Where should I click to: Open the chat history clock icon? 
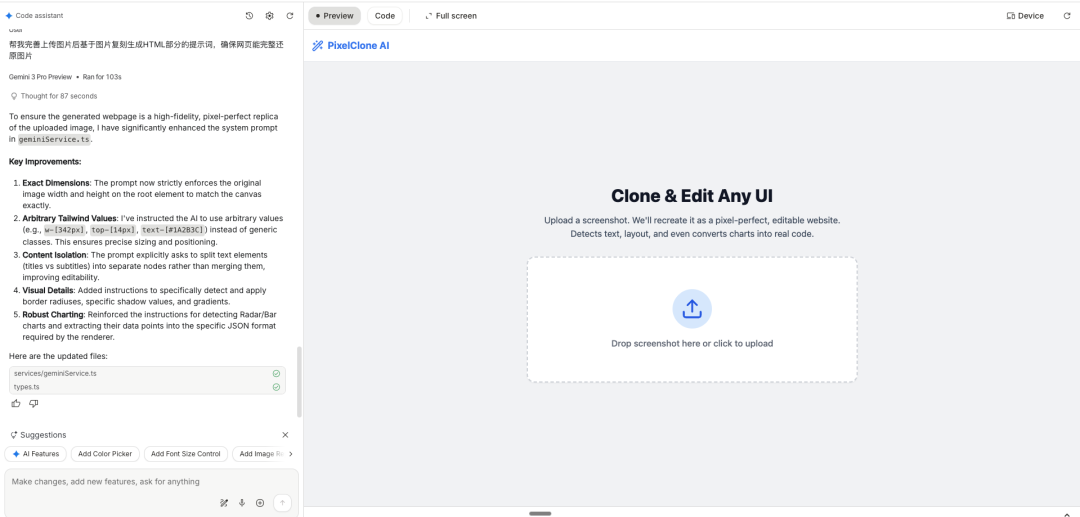[249, 16]
